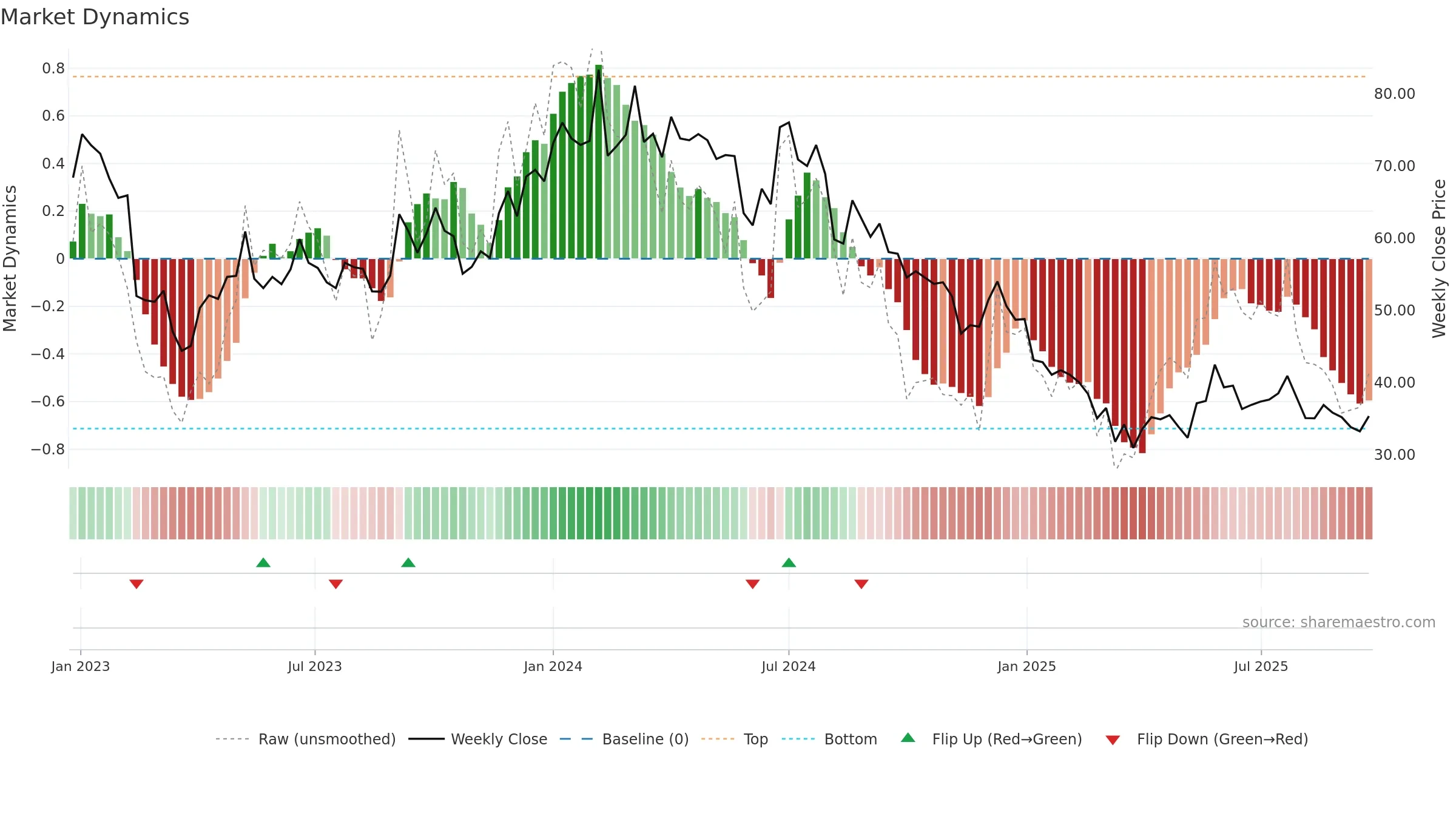Click the 60.00 price tick on right axis
The width and height of the screenshot is (1456, 819).
click(1395, 238)
